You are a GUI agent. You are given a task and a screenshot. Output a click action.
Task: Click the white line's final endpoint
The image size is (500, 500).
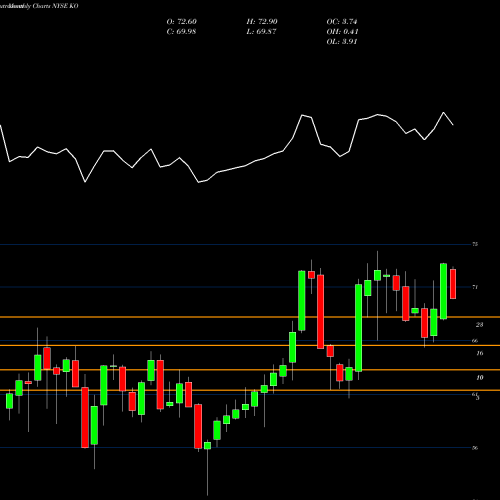coord(453,125)
